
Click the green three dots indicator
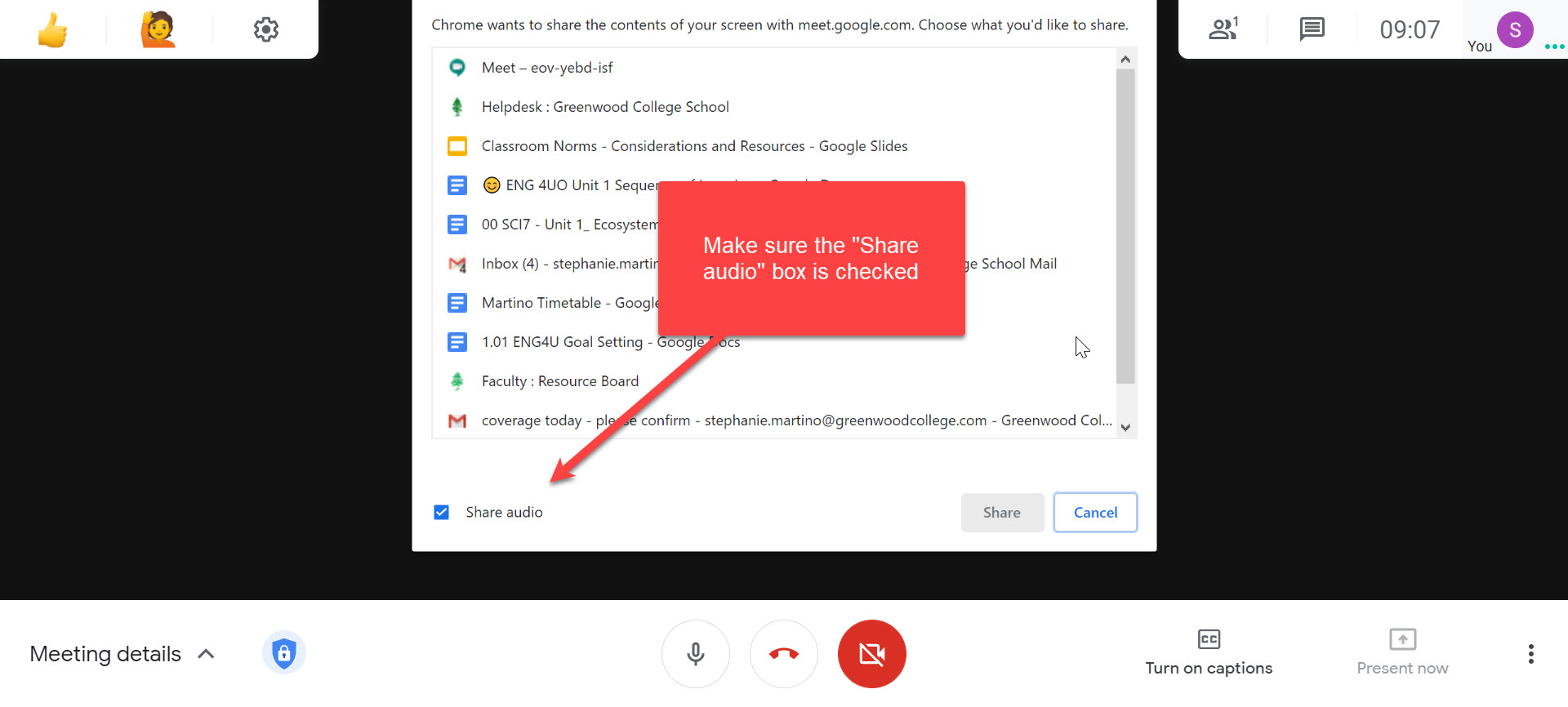1555,47
